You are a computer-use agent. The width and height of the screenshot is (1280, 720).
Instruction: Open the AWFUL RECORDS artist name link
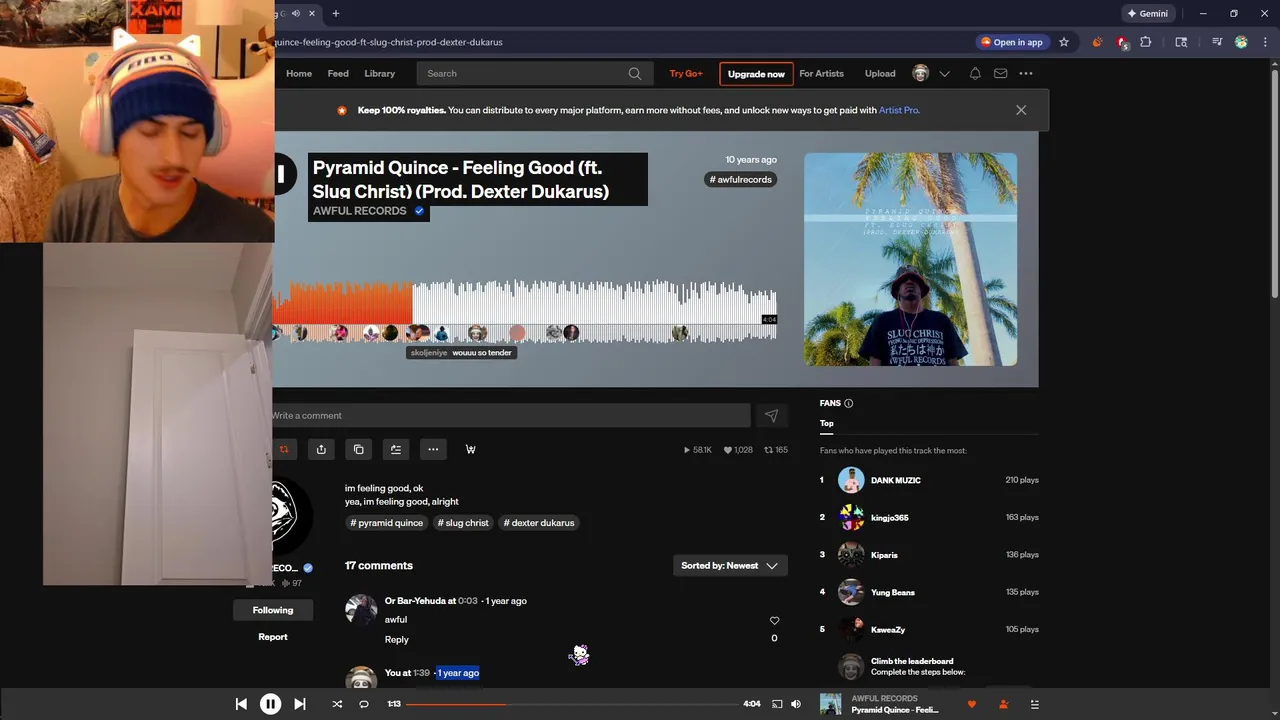(359, 211)
